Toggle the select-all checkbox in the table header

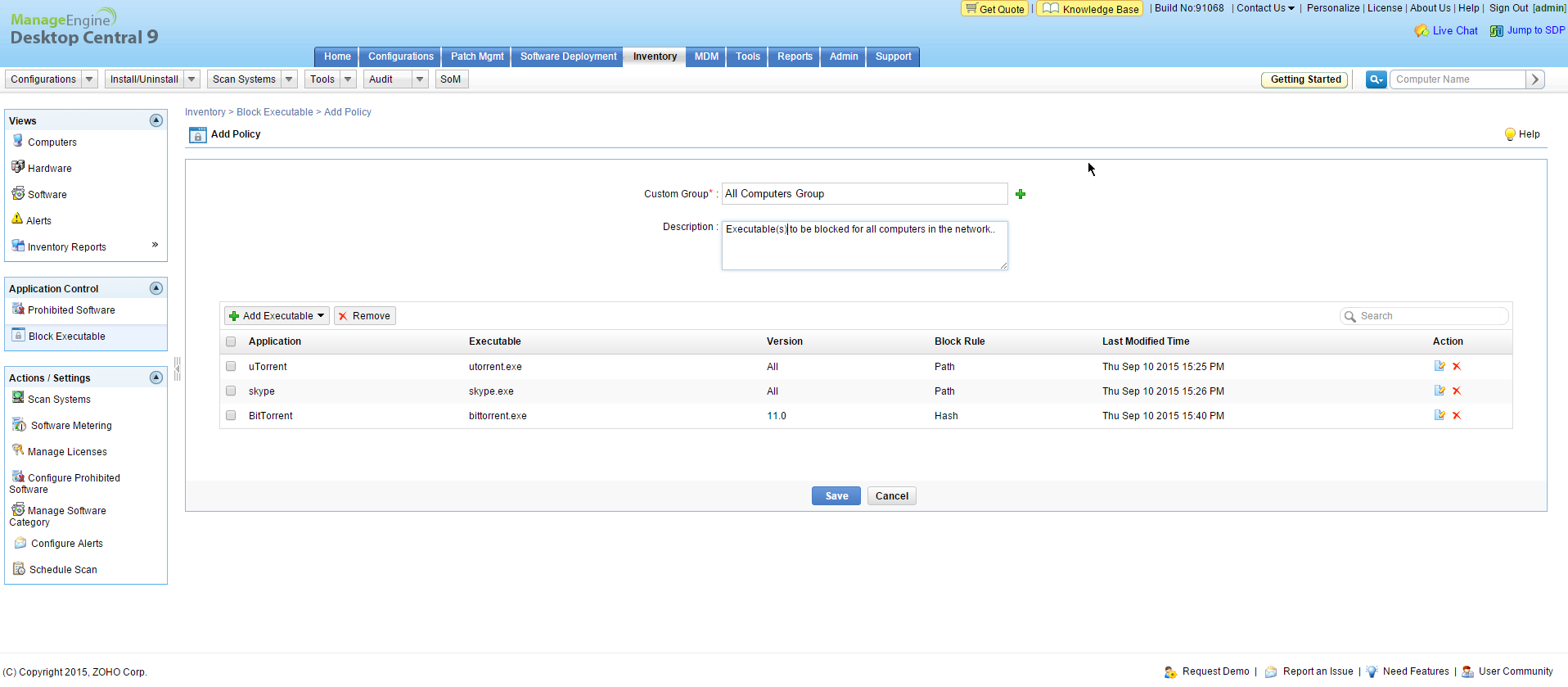(x=231, y=341)
